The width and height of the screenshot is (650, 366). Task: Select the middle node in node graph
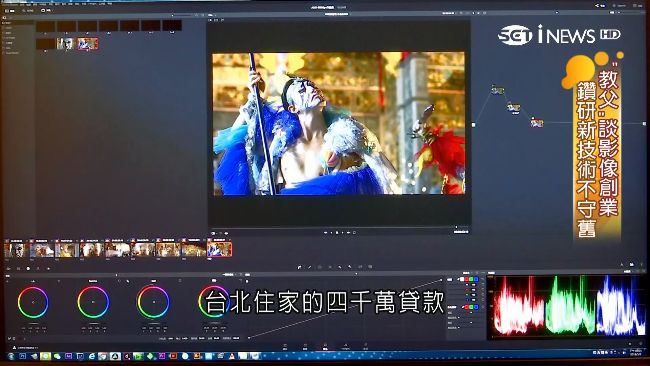[514, 107]
